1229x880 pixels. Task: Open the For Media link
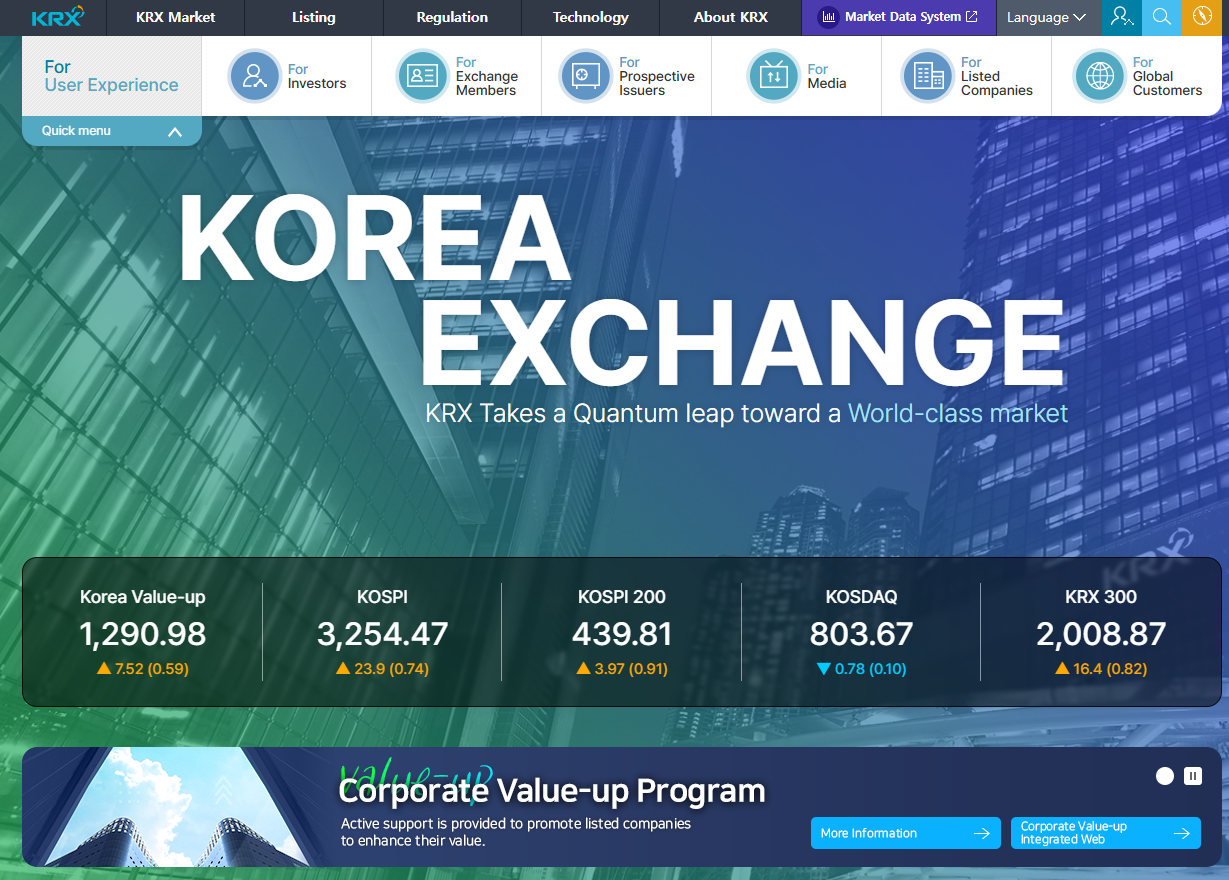coord(827,76)
